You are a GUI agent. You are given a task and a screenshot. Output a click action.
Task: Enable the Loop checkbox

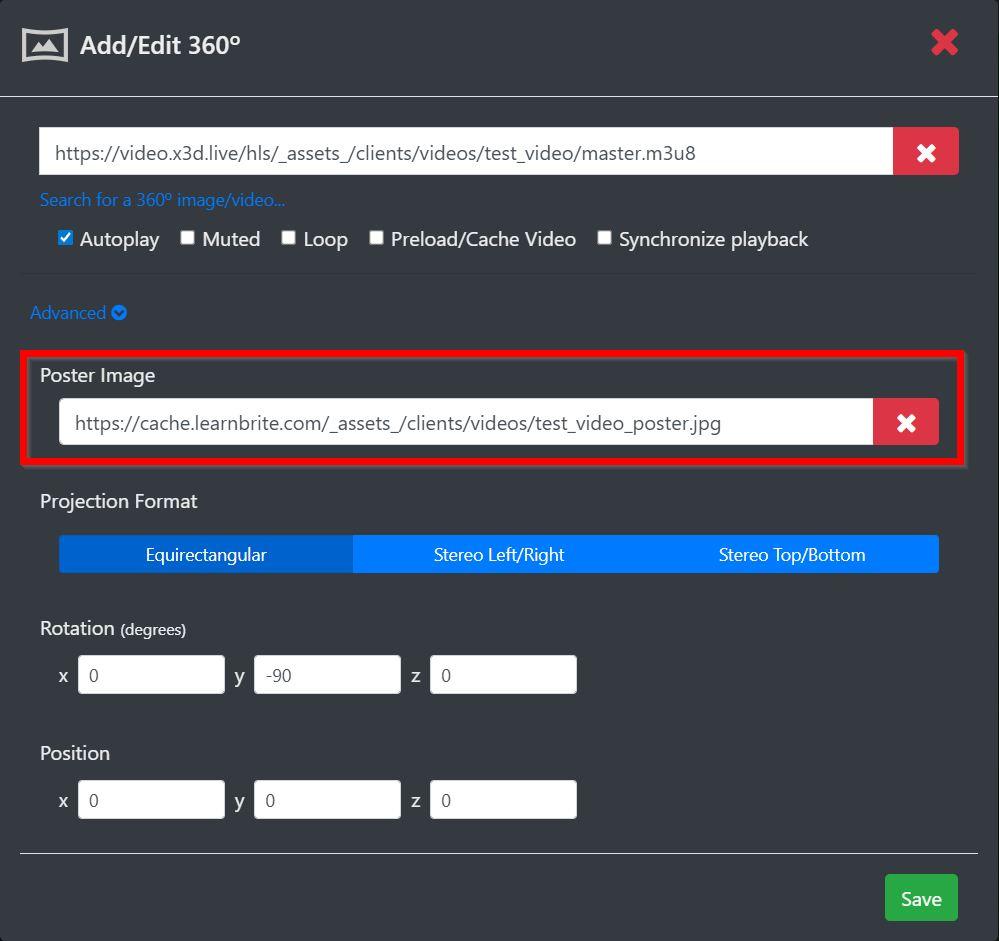click(x=289, y=238)
